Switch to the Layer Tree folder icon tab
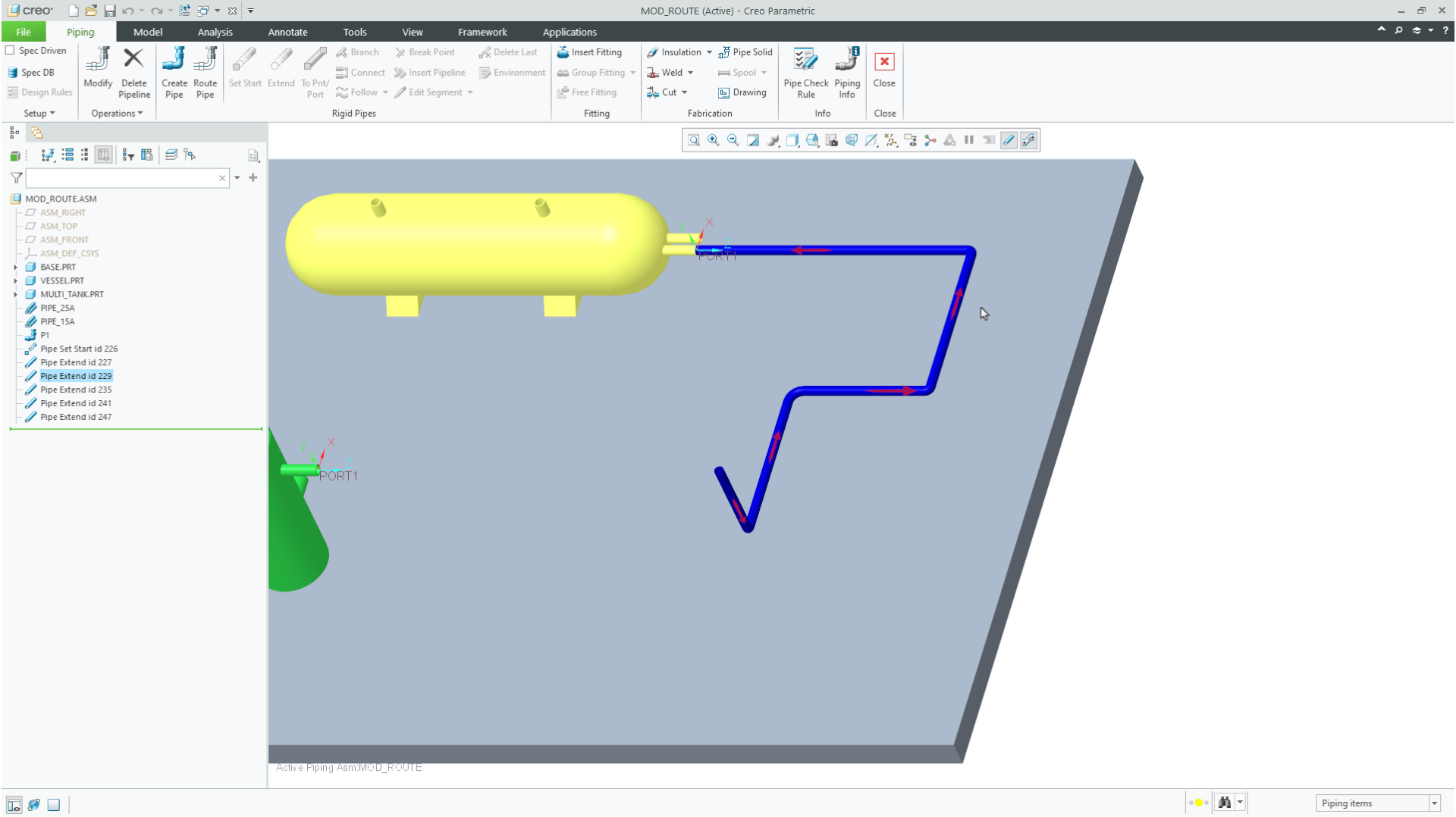1456x817 pixels. click(x=36, y=133)
